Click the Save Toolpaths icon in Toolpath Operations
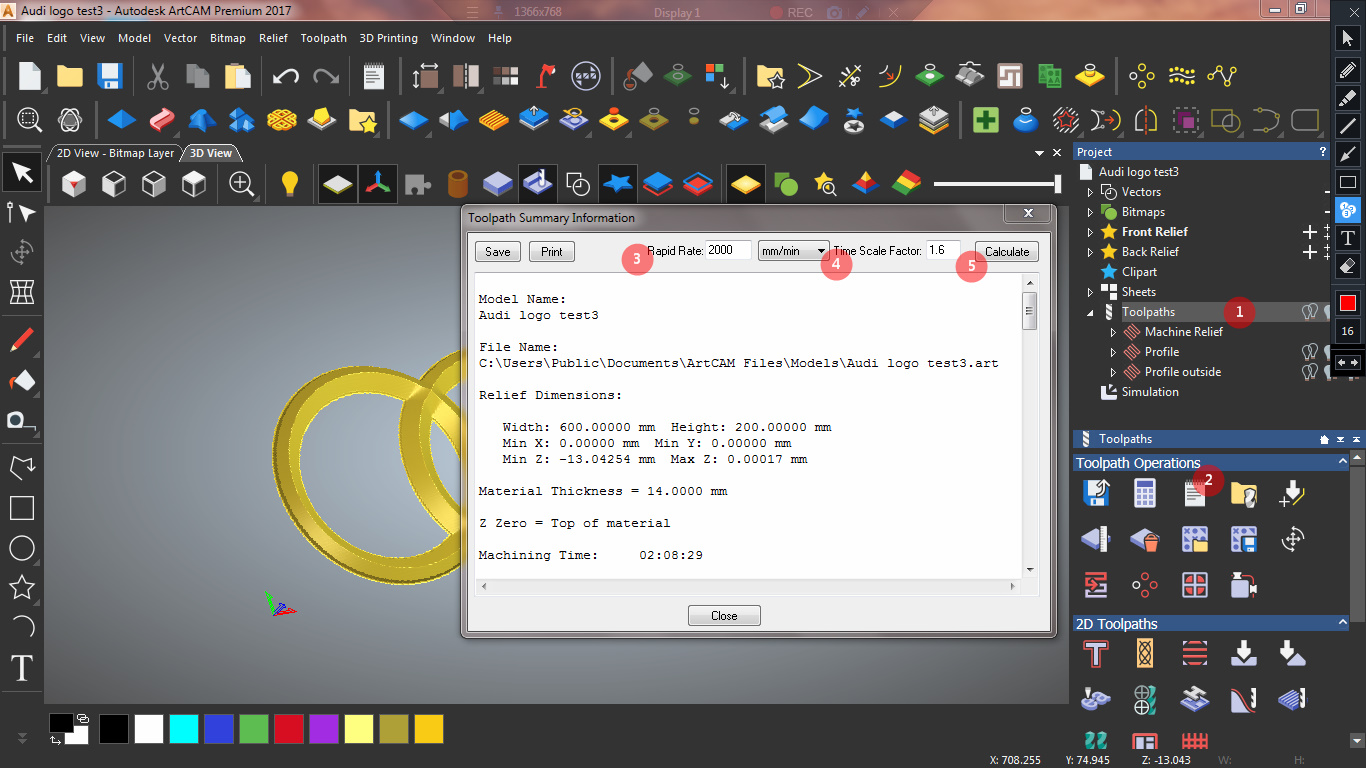This screenshot has width=1366, height=768. click(x=1097, y=493)
